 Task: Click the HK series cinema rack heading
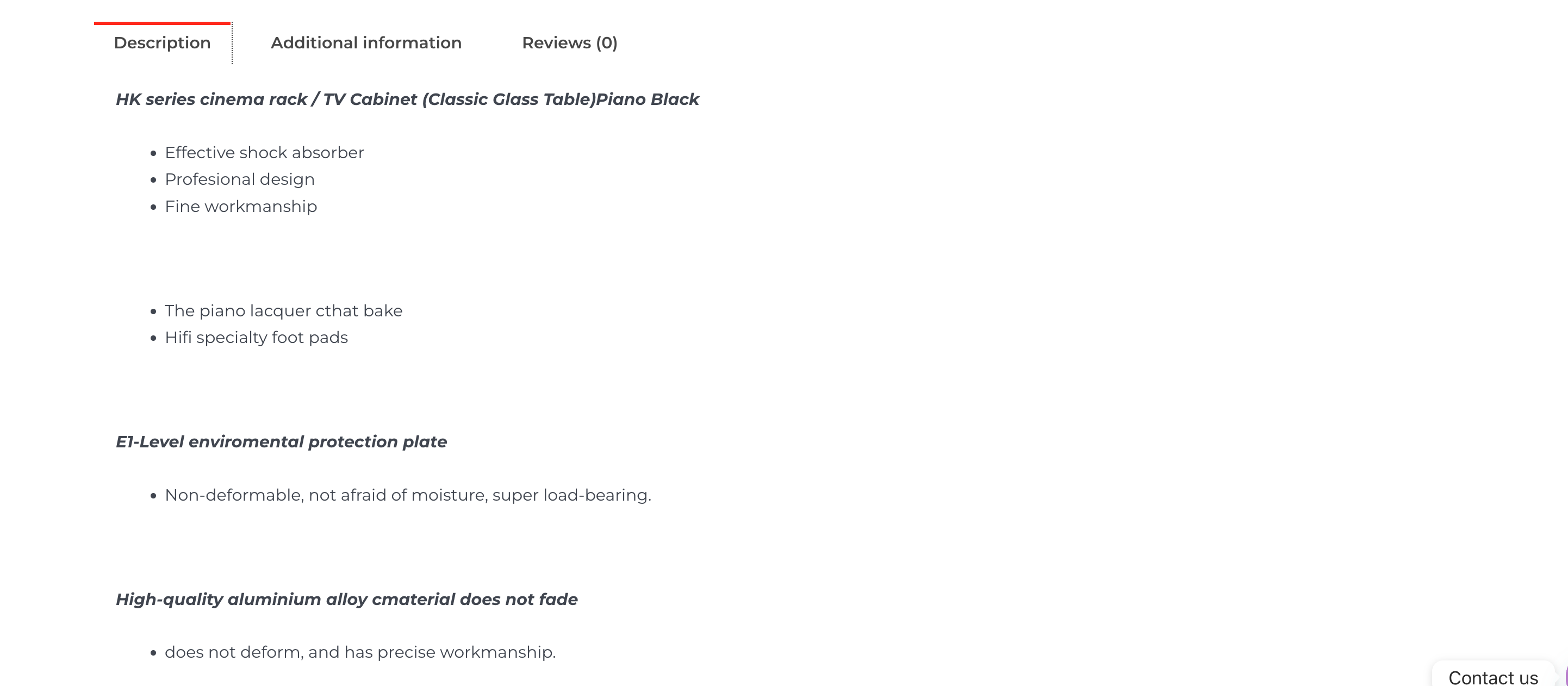point(407,99)
